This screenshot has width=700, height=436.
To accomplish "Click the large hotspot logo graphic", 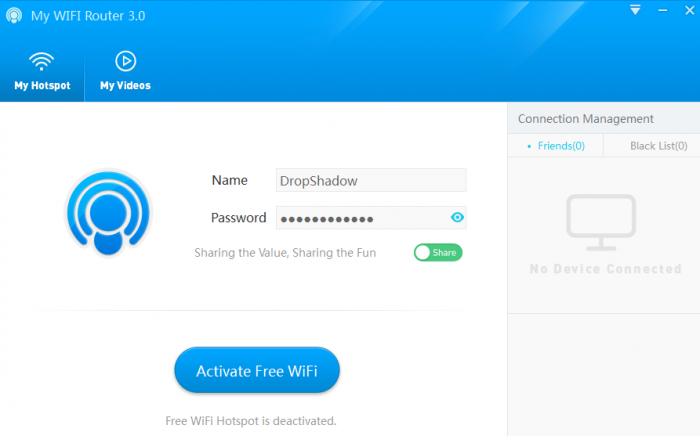I will pos(108,212).
